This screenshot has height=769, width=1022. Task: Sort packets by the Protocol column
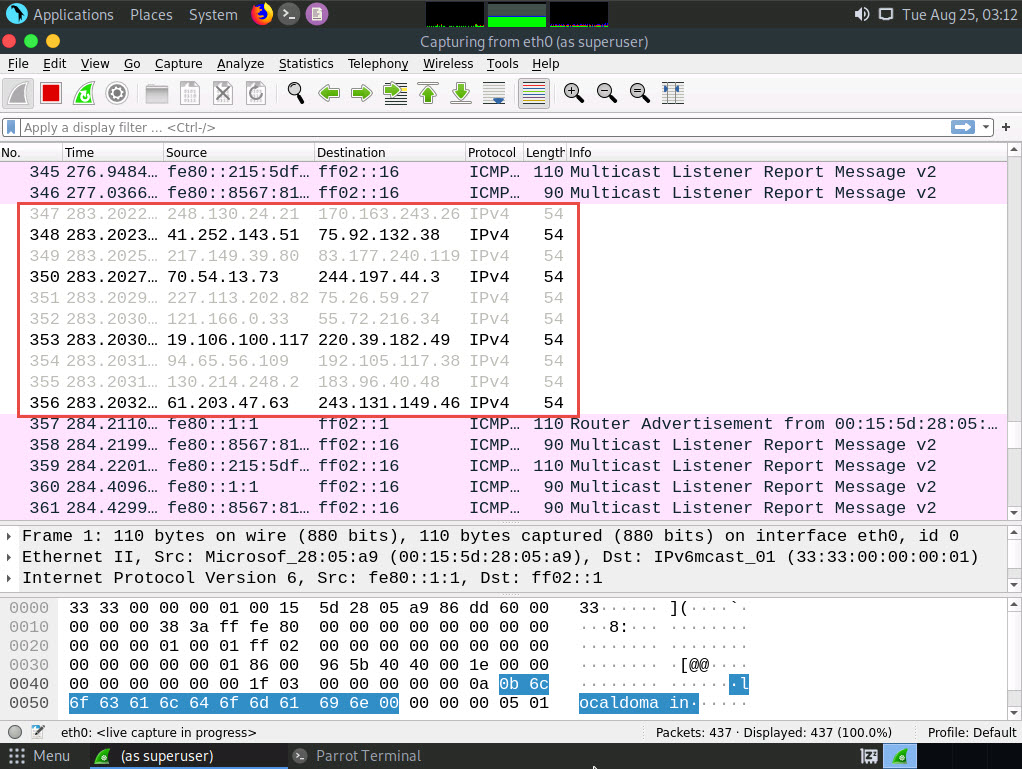(493, 152)
